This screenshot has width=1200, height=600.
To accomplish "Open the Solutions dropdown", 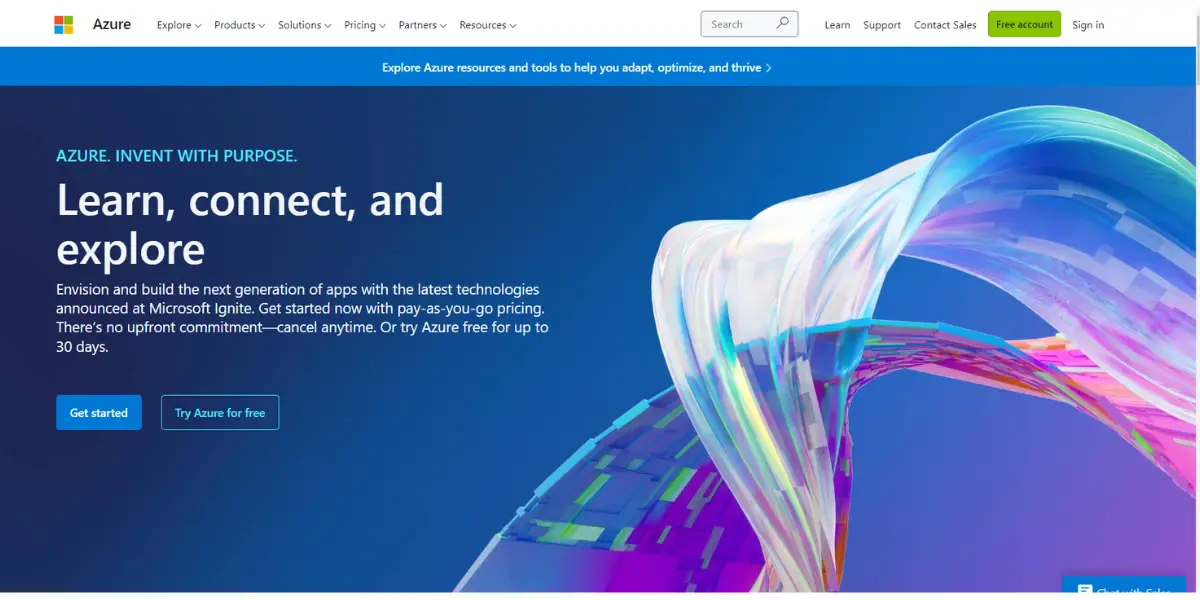I will click(x=305, y=25).
